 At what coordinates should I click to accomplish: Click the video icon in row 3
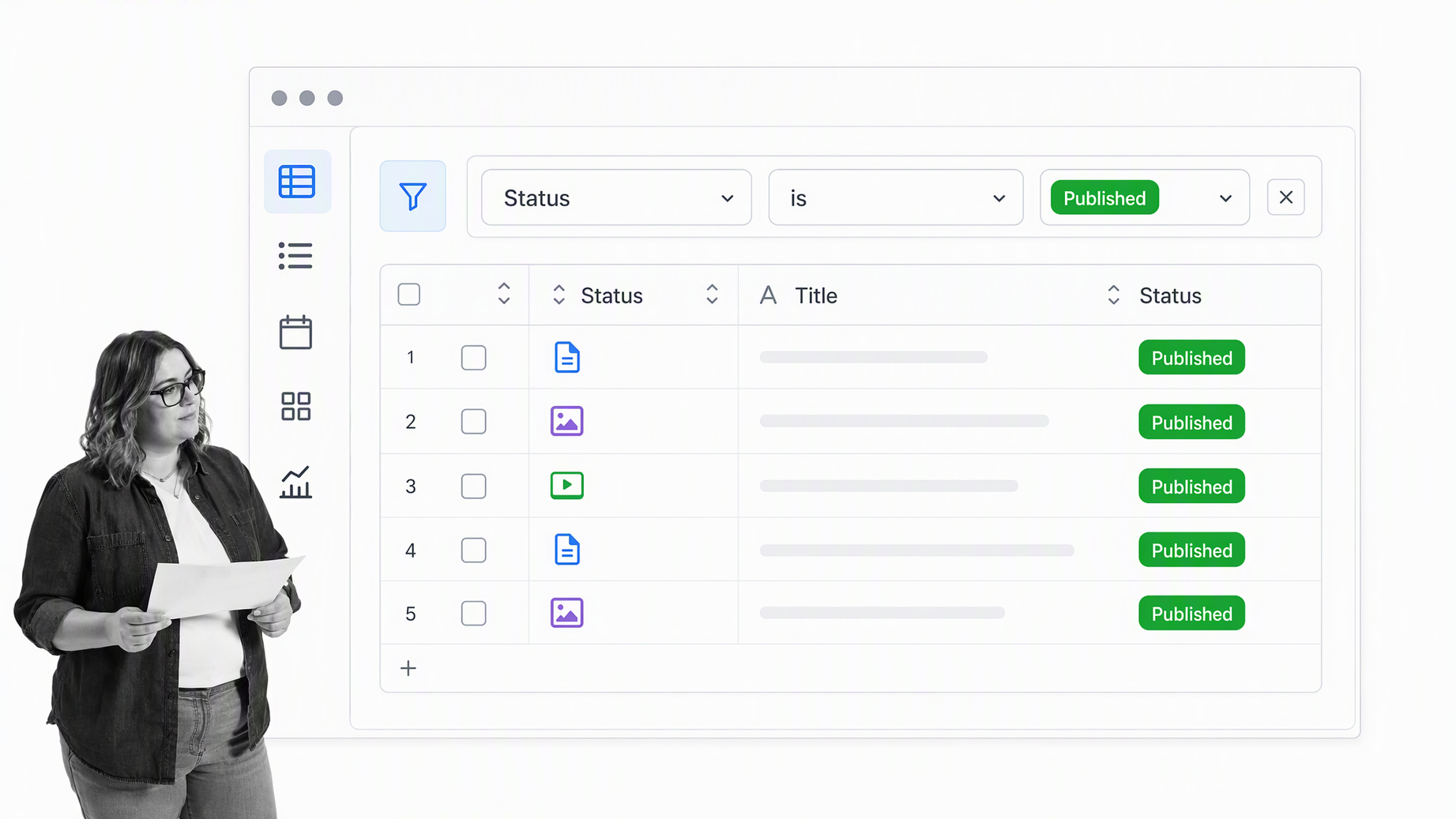(x=566, y=485)
